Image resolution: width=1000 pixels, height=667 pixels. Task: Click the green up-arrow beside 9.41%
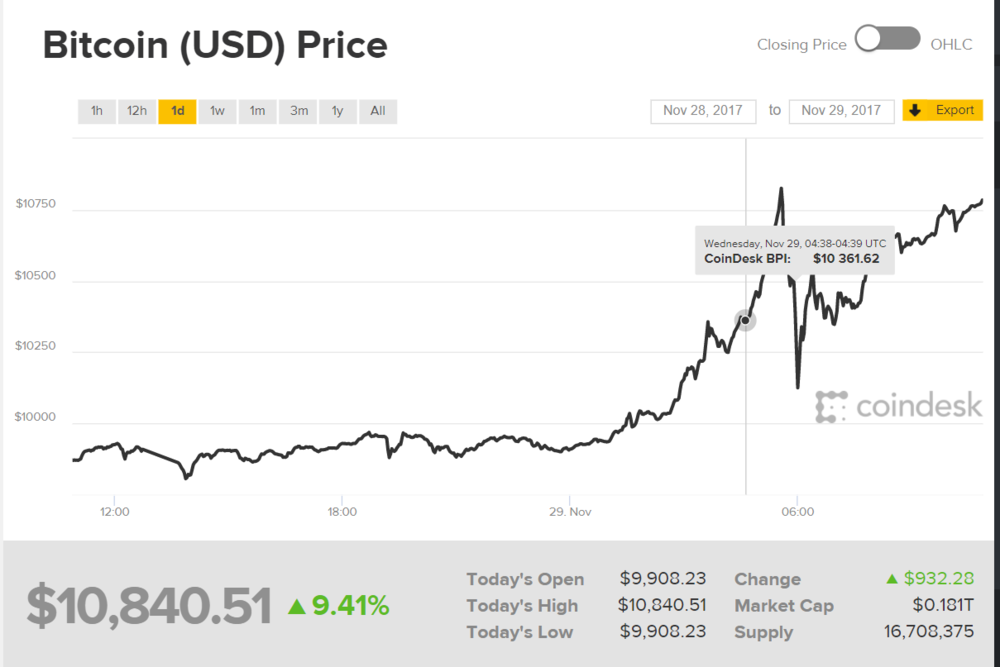pos(296,605)
